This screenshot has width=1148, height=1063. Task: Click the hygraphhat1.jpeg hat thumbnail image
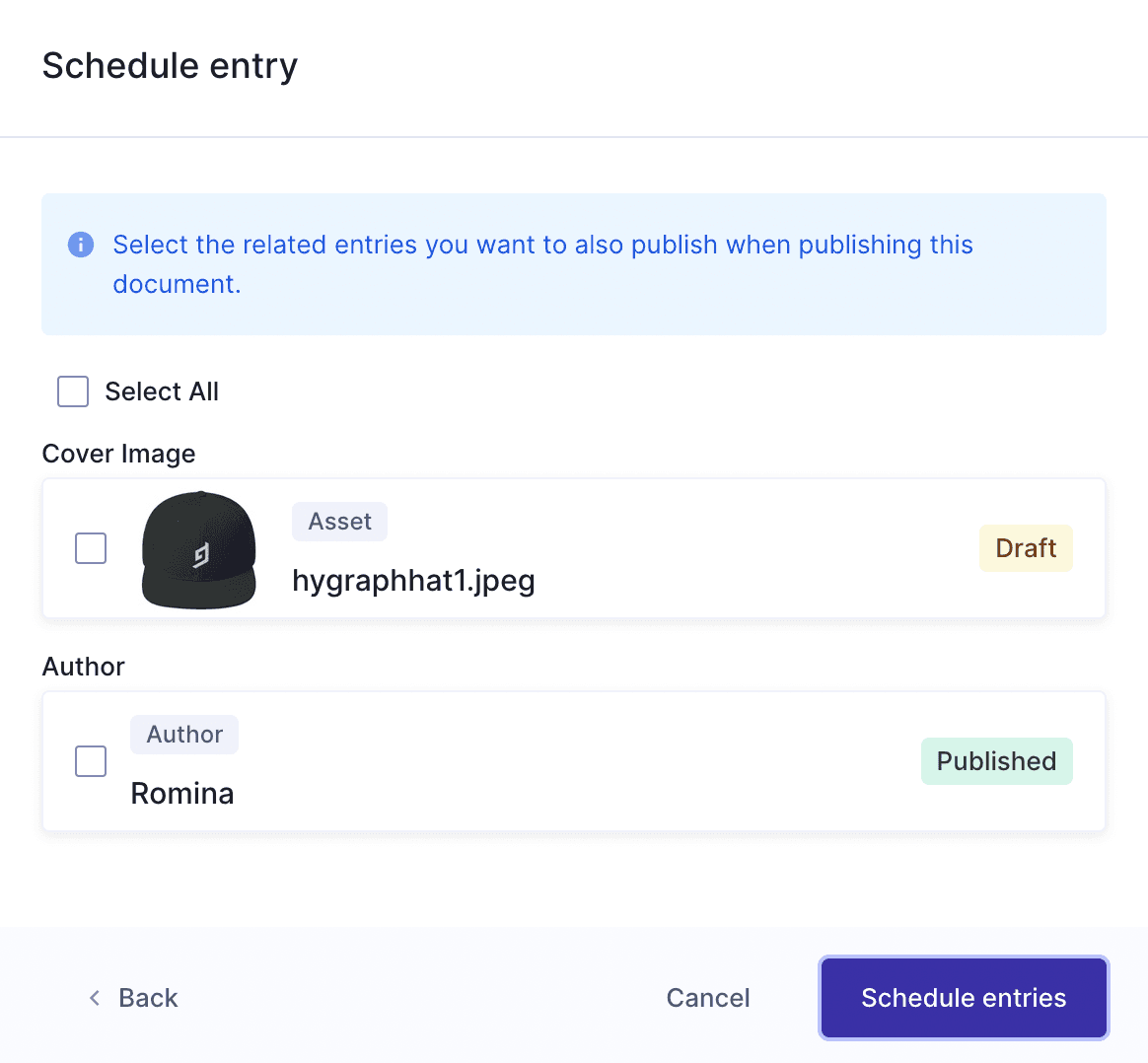pos(198,549)
